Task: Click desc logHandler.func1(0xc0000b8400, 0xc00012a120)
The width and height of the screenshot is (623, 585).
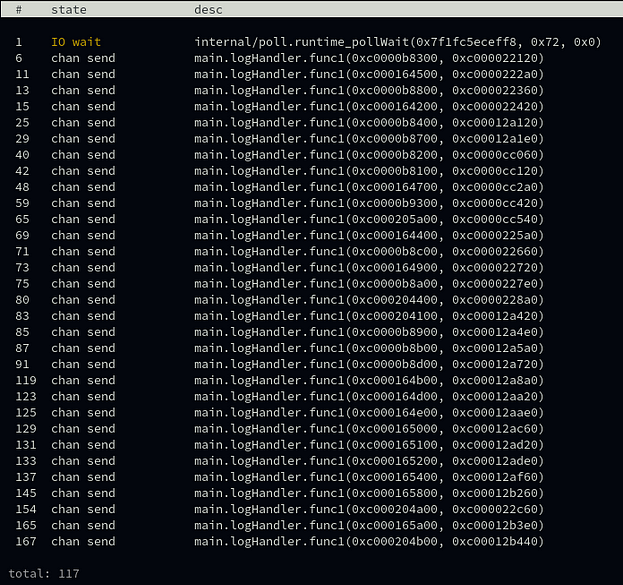Action: (x=369, y=122)
